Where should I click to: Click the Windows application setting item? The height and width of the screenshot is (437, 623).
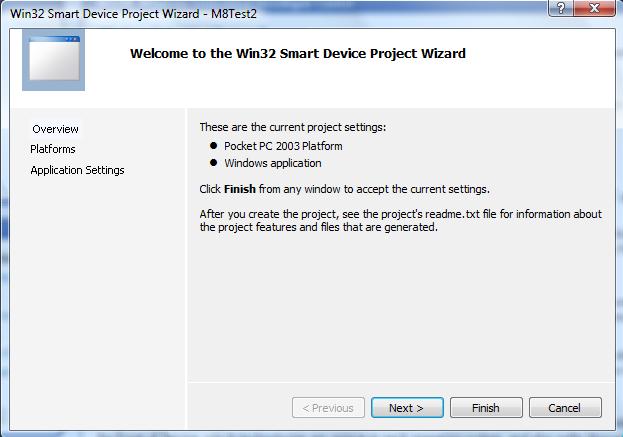tap(273, 163)
